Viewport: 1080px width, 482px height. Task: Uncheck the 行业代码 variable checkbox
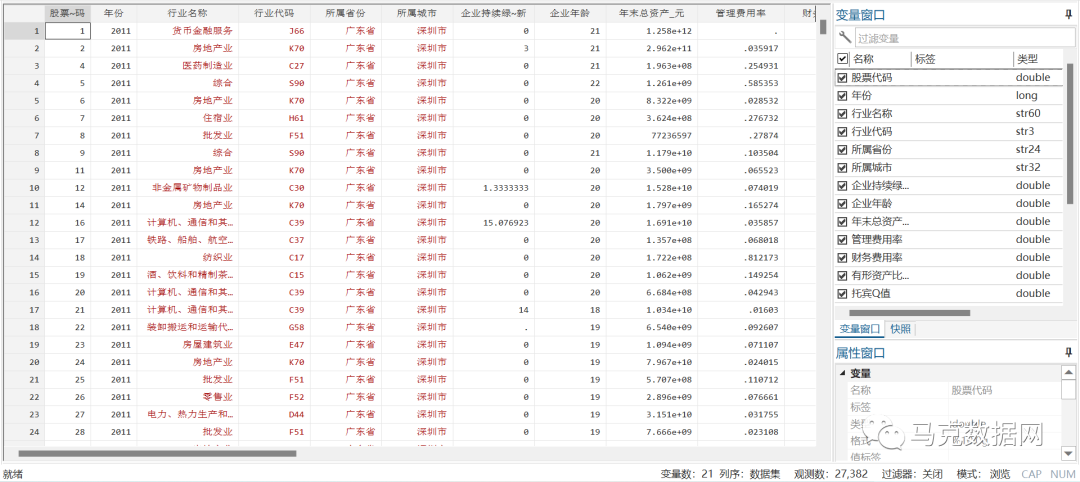pos(842,132)
